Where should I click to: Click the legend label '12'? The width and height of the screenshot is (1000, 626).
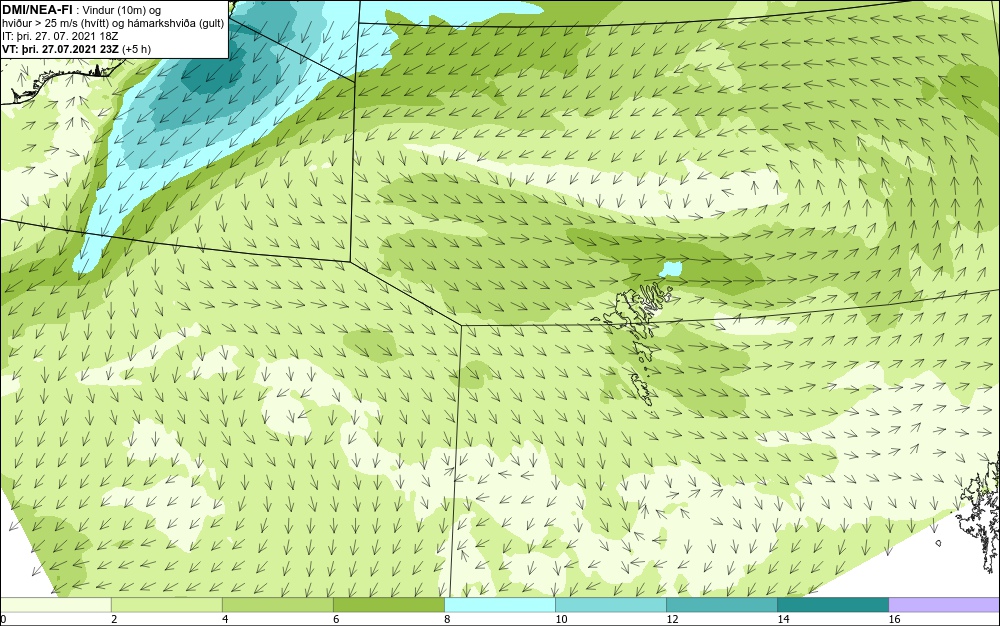[x=672, y=619]
